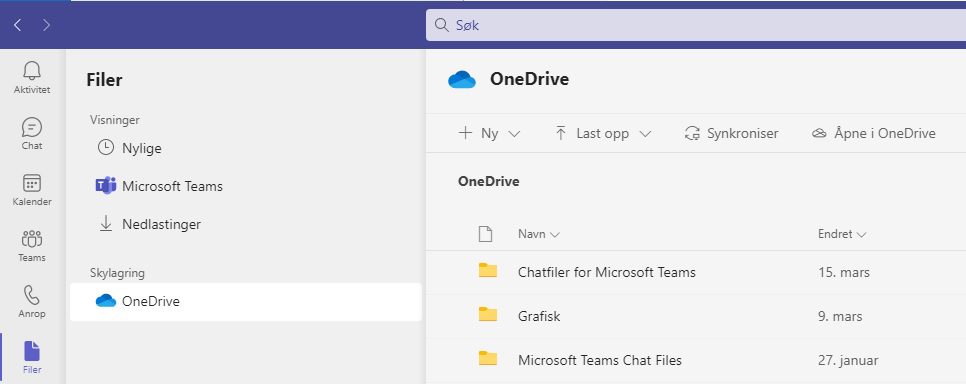Expand the Ny dropdown
966x384 pixels.
[490, 133]
